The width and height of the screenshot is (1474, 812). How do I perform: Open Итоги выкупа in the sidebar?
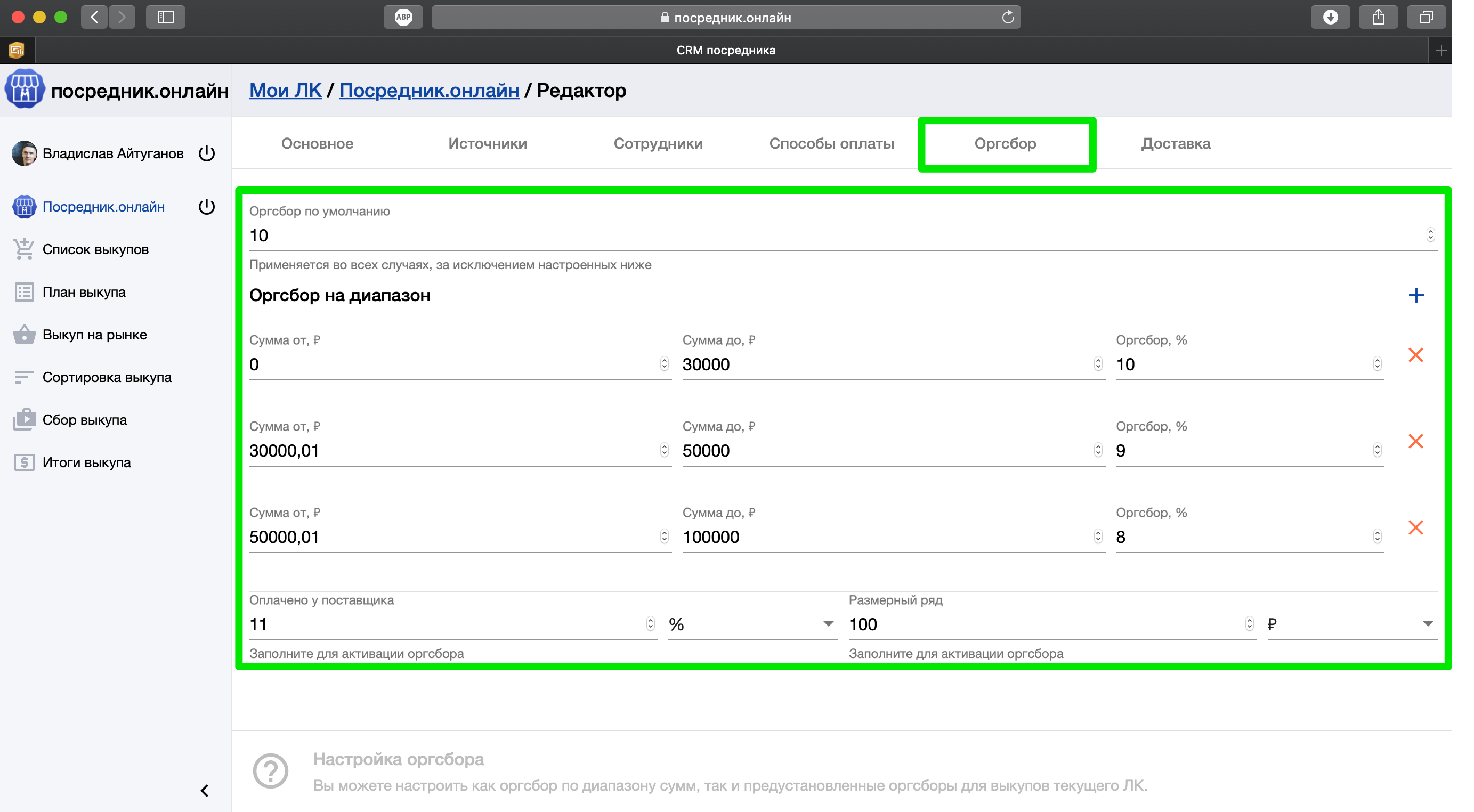[86, 462]
